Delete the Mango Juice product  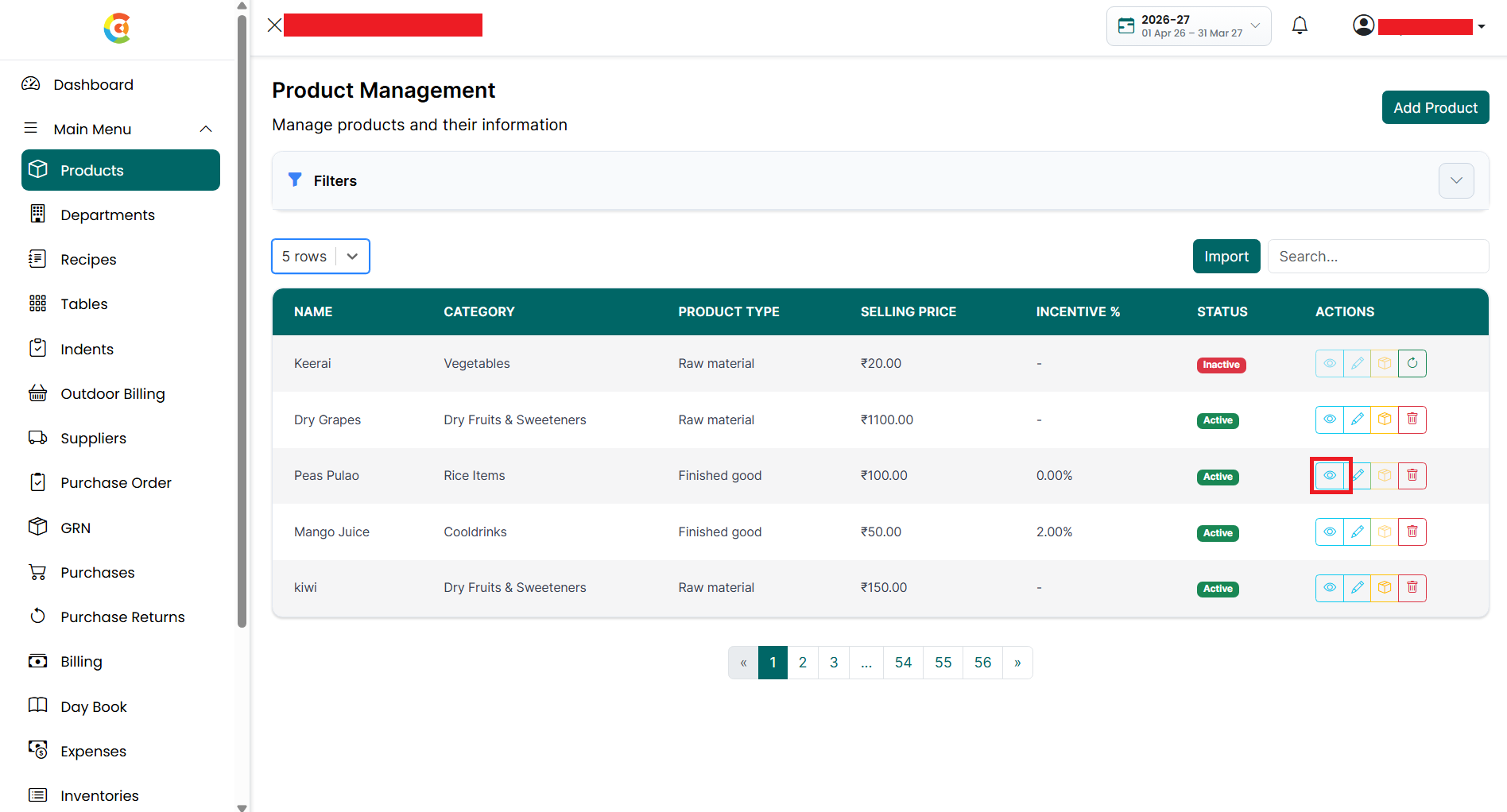point(1412,532)
